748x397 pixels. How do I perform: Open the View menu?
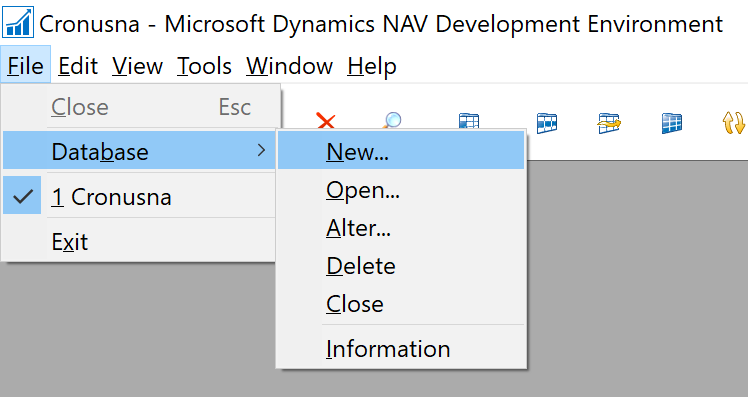pos(137,66)
